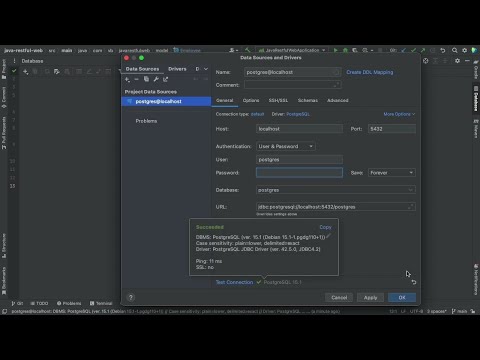480x360 pixels.
Task: Expand the Database postgres dropdown arrow
Action: (410, 190)
